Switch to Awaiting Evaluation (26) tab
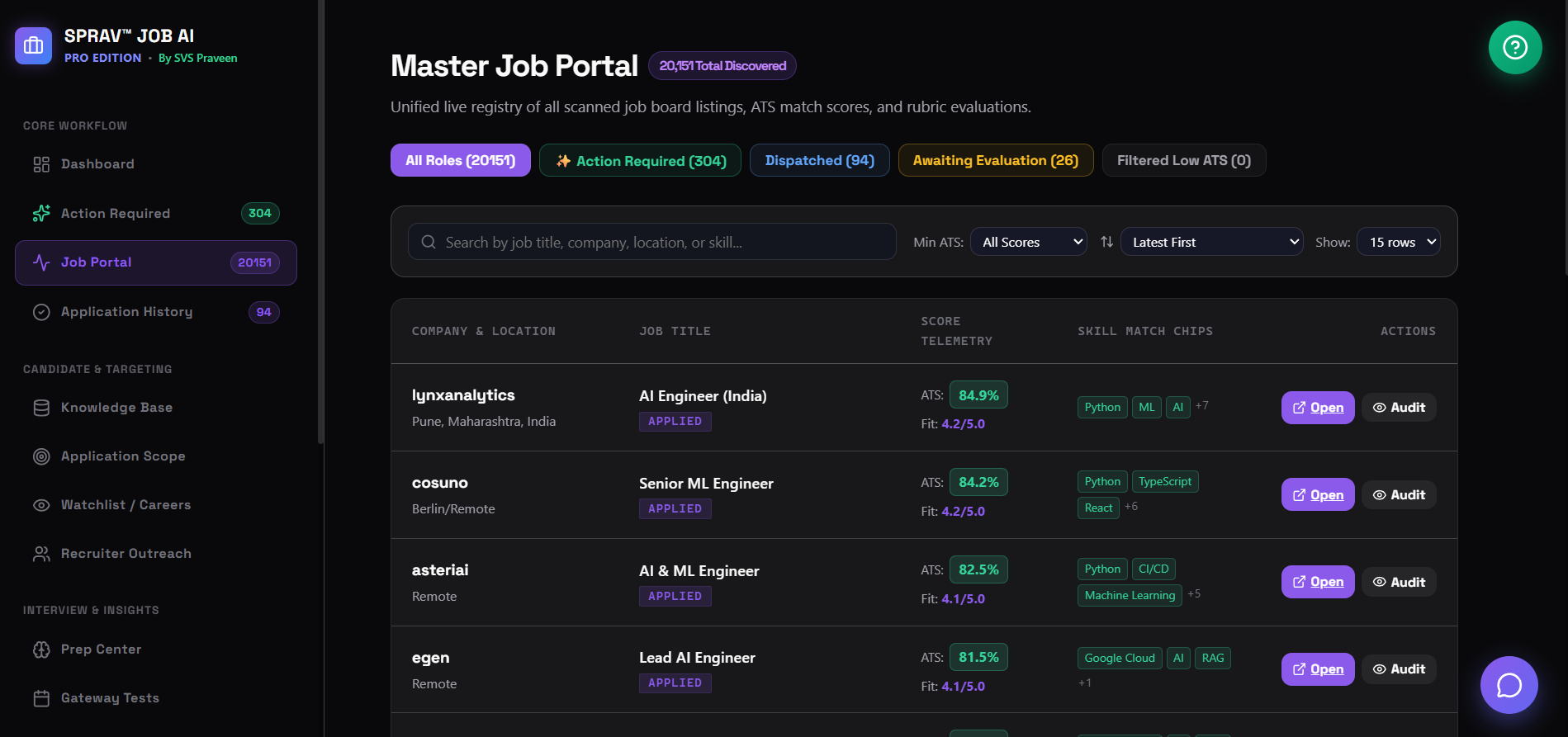The image size is (1568, 737). [996, 160]
